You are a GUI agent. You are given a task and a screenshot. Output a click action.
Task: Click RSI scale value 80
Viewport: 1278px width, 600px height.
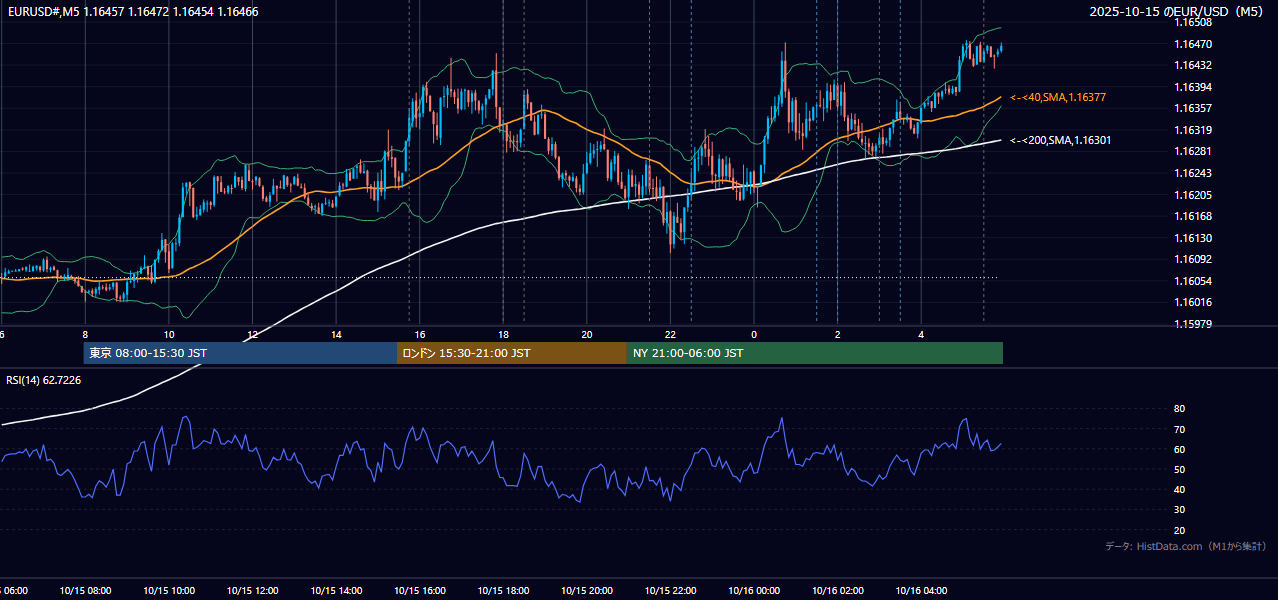point(1179,409)
